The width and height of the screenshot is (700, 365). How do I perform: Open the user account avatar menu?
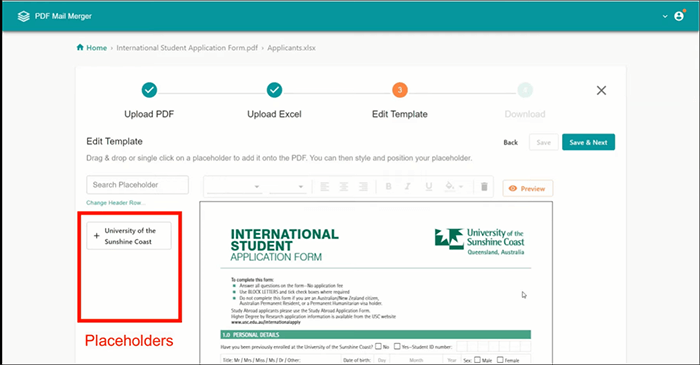click(x=679, y=16)
